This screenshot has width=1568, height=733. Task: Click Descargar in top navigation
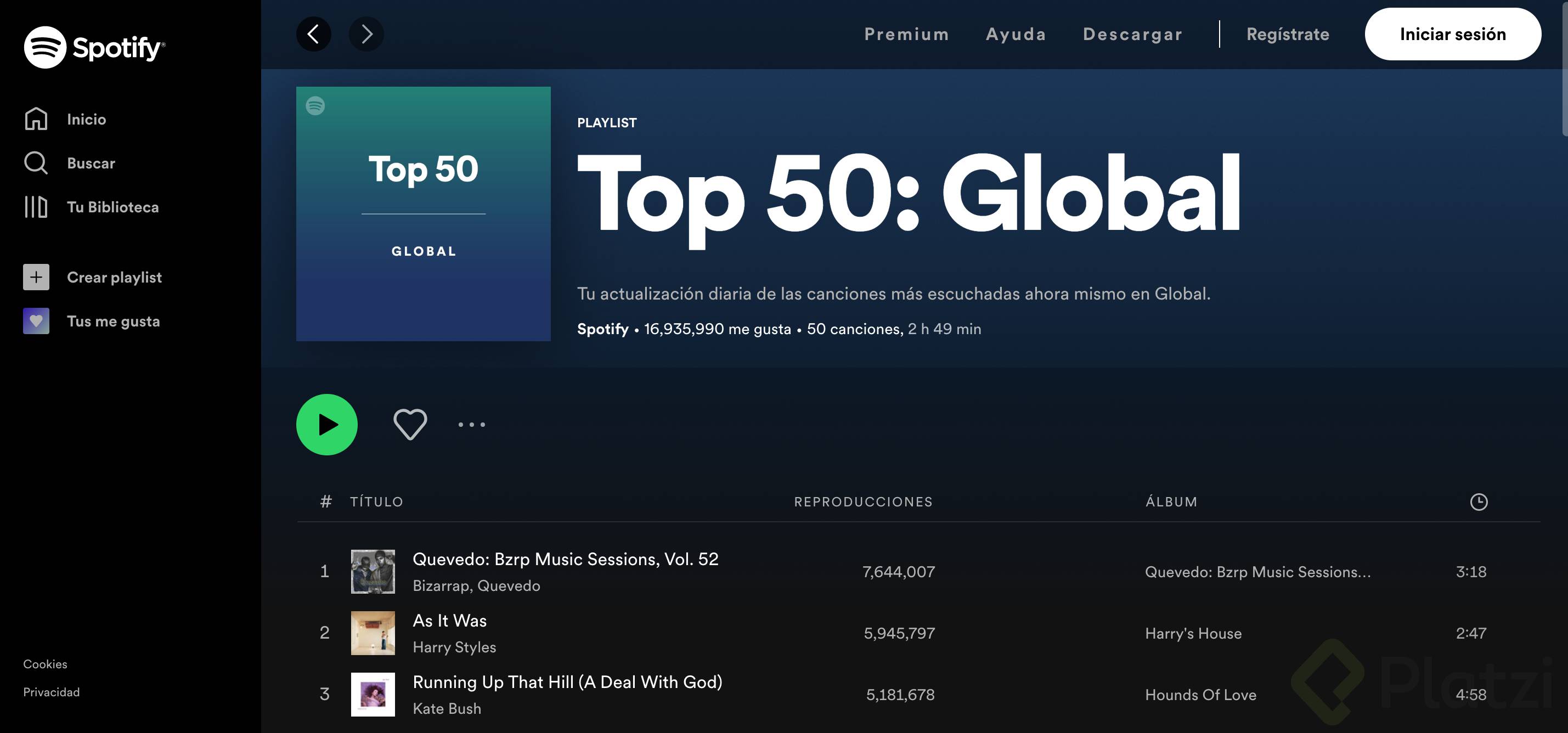coord(1132,34)
